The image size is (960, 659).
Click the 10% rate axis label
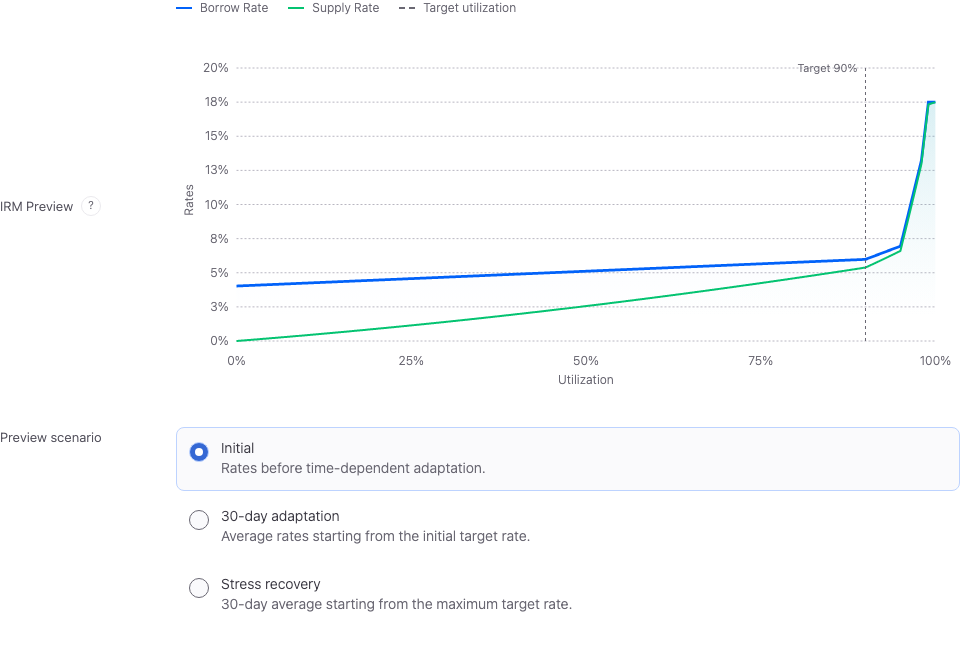[216, 205]
